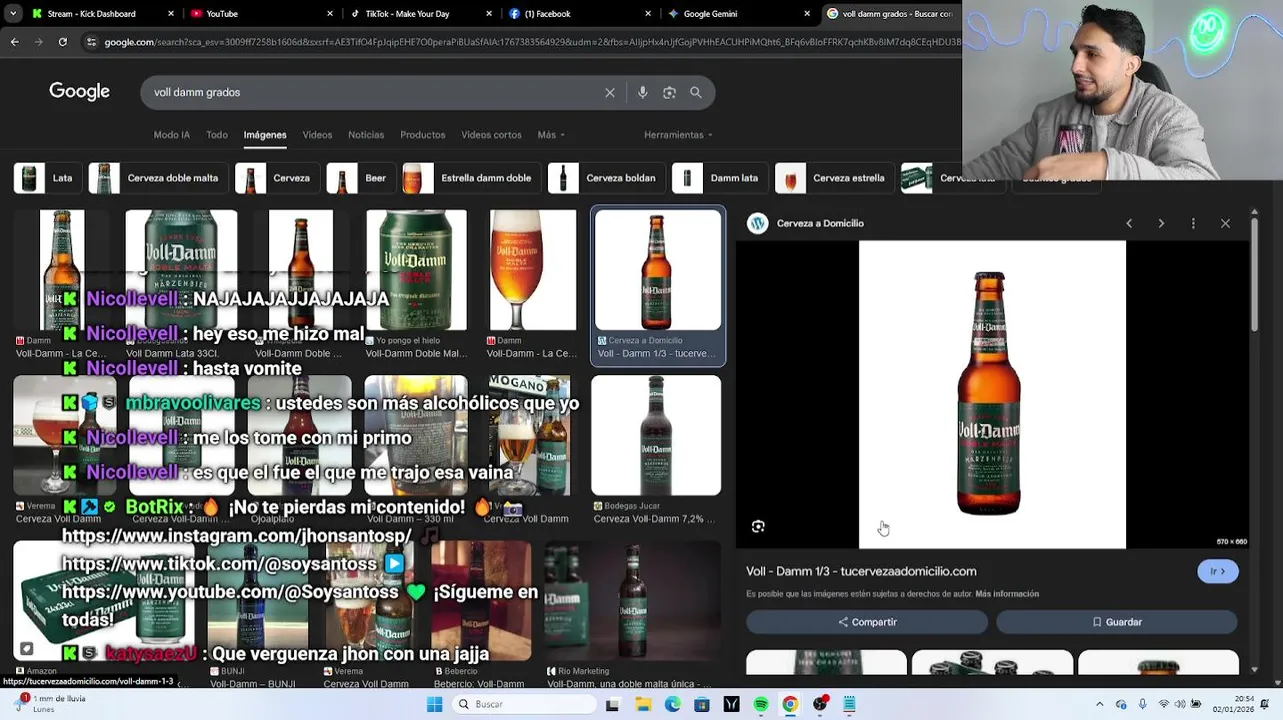Close the image preview panel
1283x720 pixels.
[x=1225, y=223]
